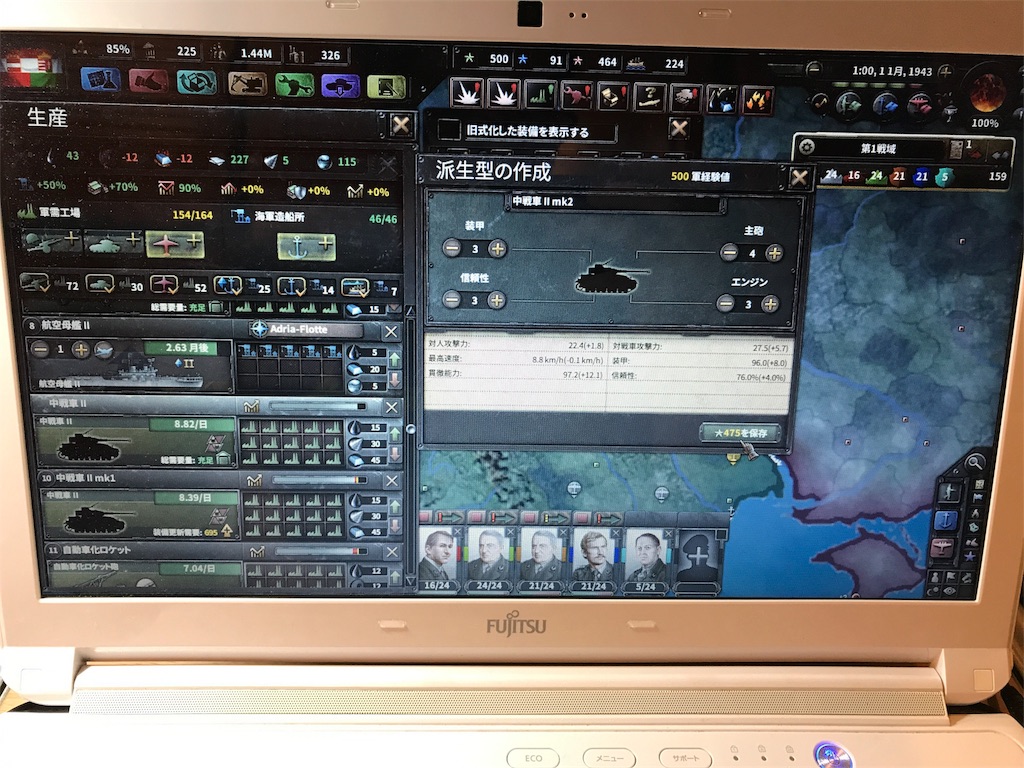Click the green factory alert icon
Viewport: 1024px width, 768px height.
[540, 95]
